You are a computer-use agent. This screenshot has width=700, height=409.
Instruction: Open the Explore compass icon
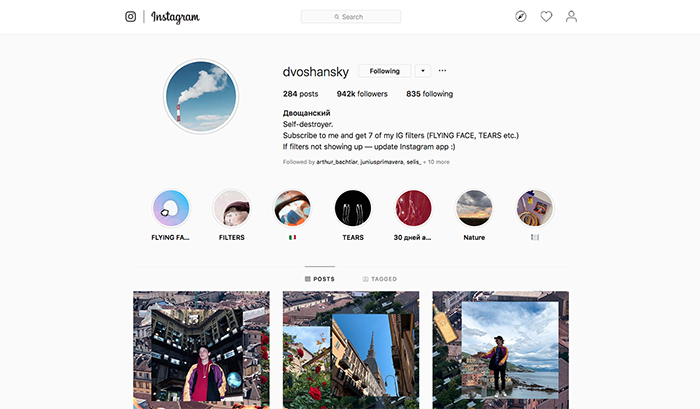coord(521,17)
